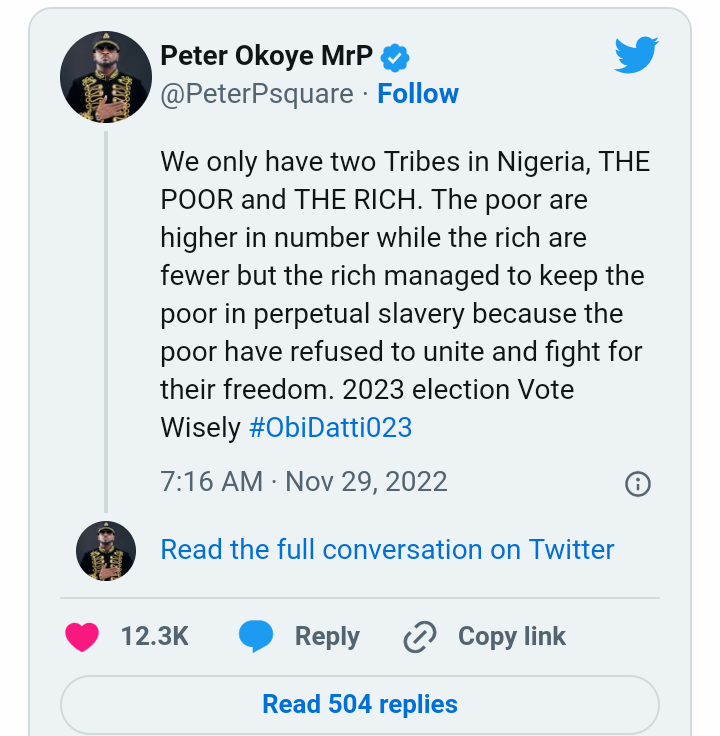
Task: Like the tweet with the heart icon
Action: [x=82, y=637]
